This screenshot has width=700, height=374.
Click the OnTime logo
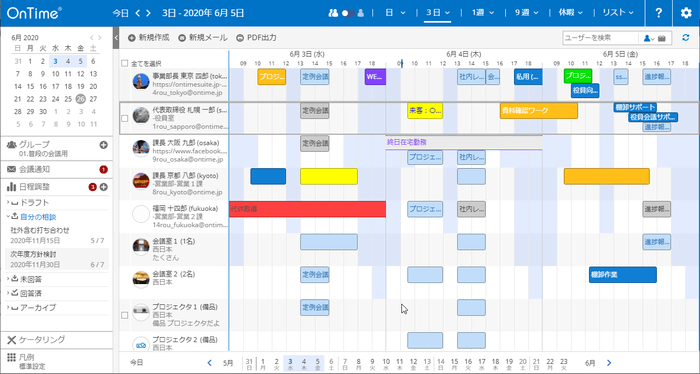(x=34, y=13)
